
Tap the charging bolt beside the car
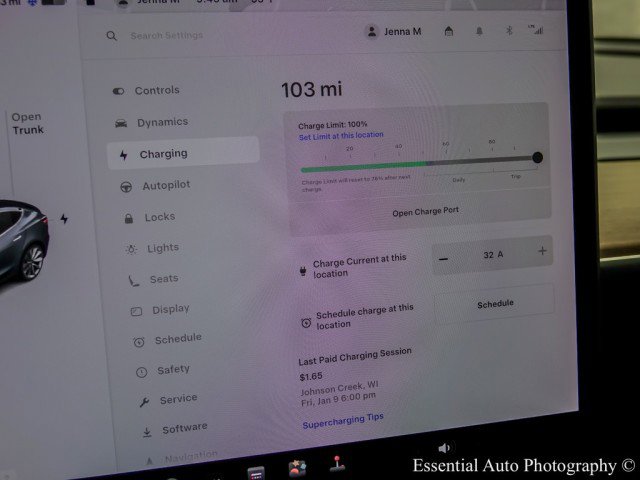[x=64, y=218]
